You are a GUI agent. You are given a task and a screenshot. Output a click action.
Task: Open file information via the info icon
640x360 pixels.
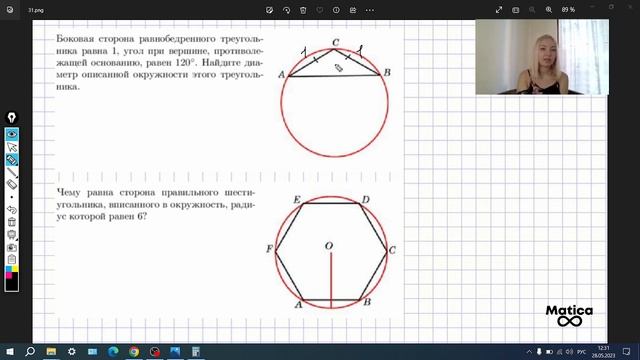336,10
